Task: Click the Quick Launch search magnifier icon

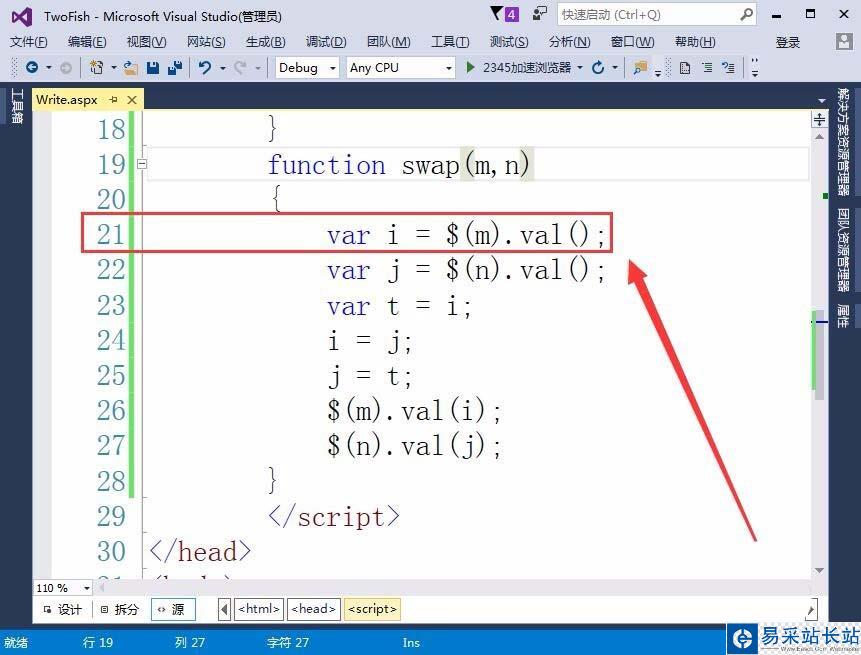Action: coord(746,14)
